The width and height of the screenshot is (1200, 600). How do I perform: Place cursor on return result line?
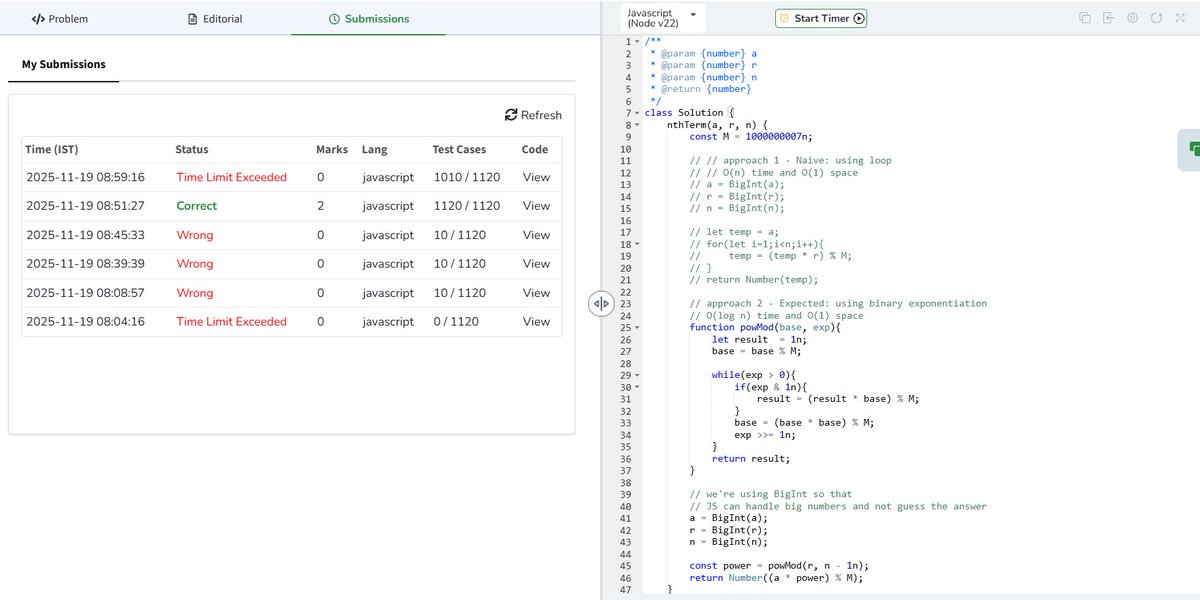pyautogui.click(x=751, y=459)
